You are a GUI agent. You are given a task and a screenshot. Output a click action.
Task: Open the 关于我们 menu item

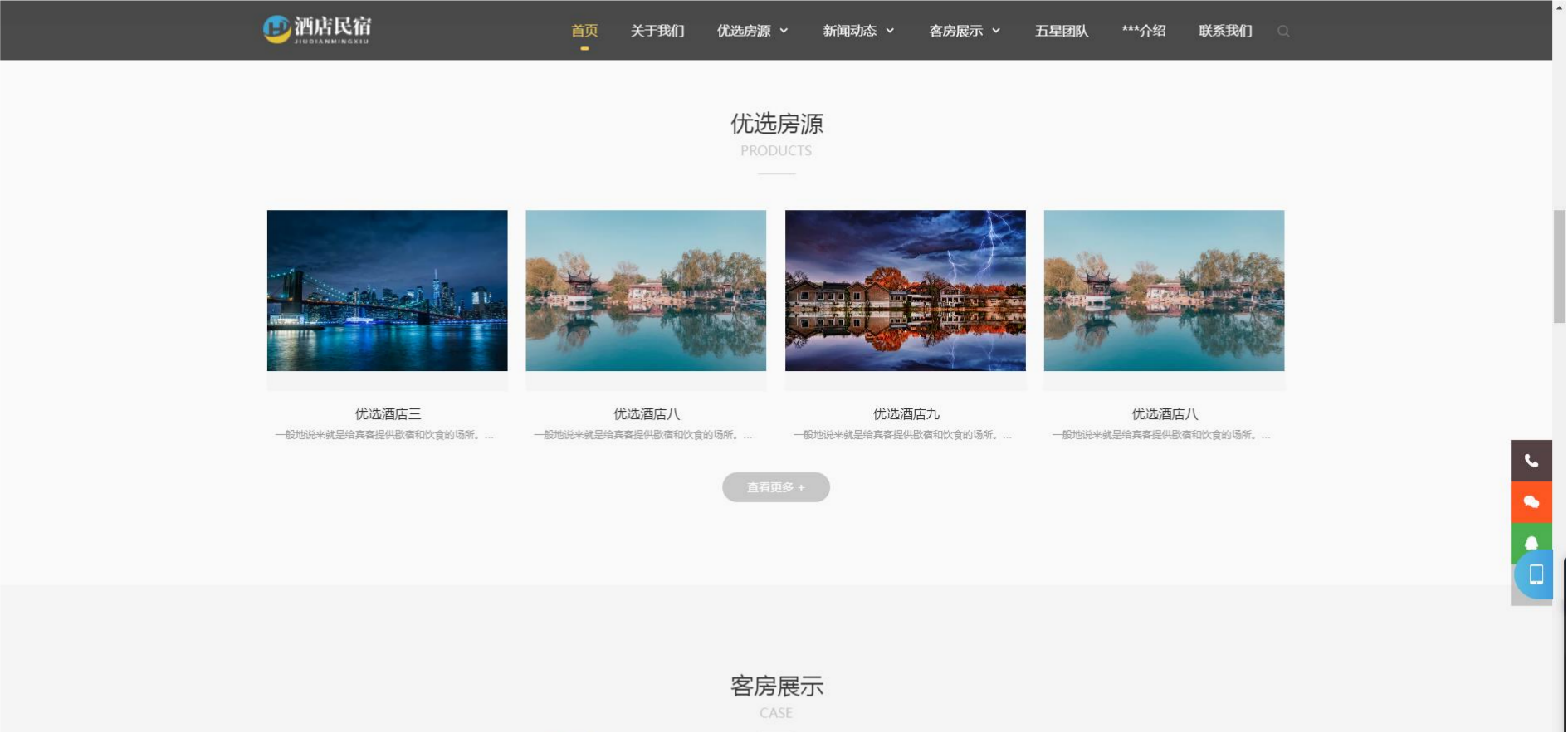(x=657, y=31)
